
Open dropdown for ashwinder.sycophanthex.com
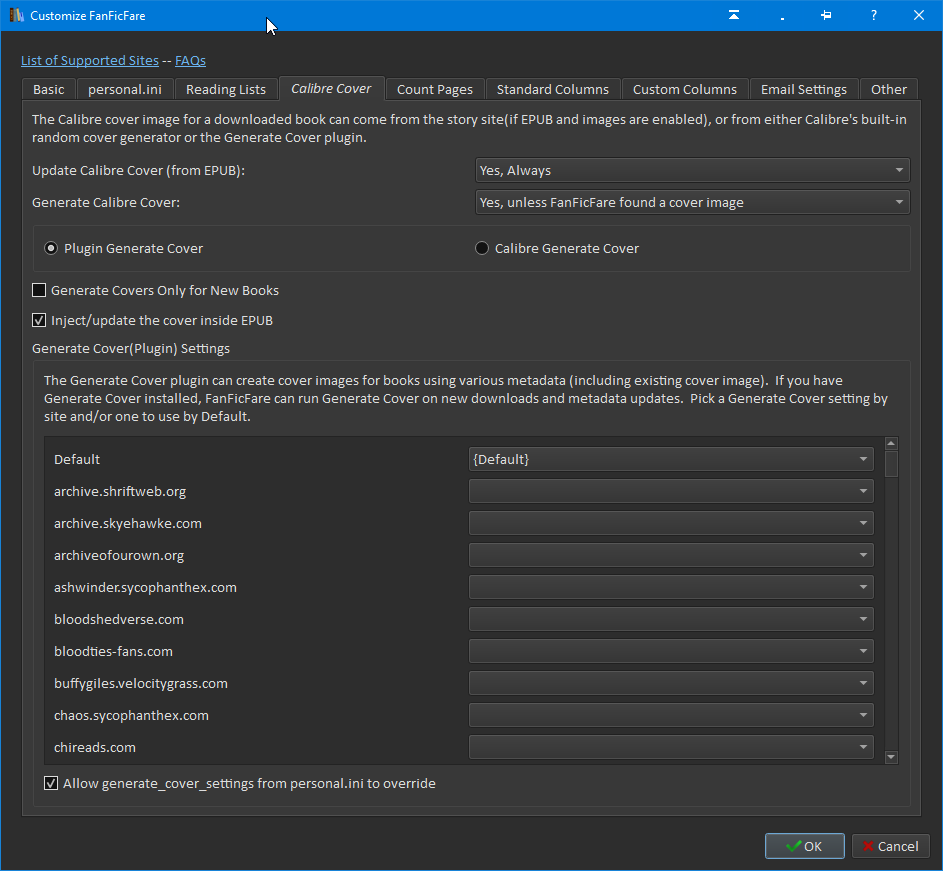(671, 586)
